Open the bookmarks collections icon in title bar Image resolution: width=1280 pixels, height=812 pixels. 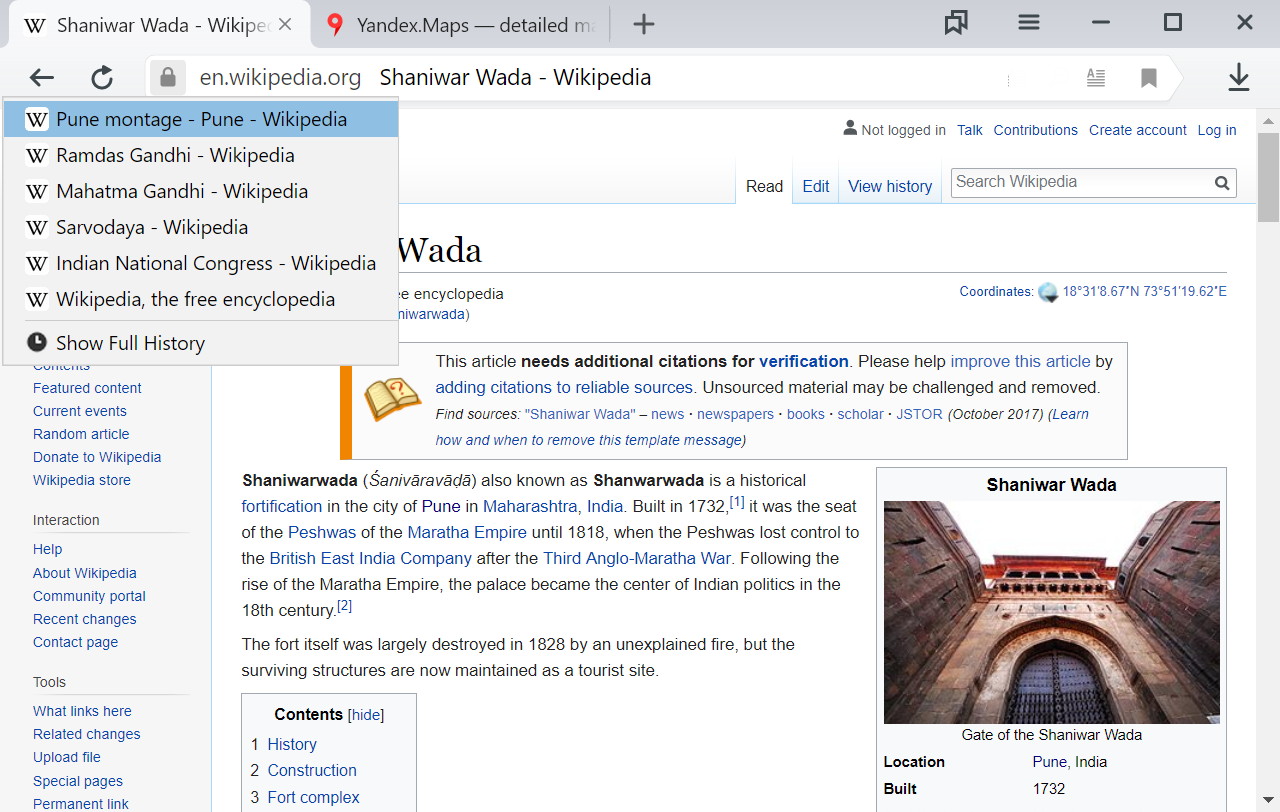(956, 23)
